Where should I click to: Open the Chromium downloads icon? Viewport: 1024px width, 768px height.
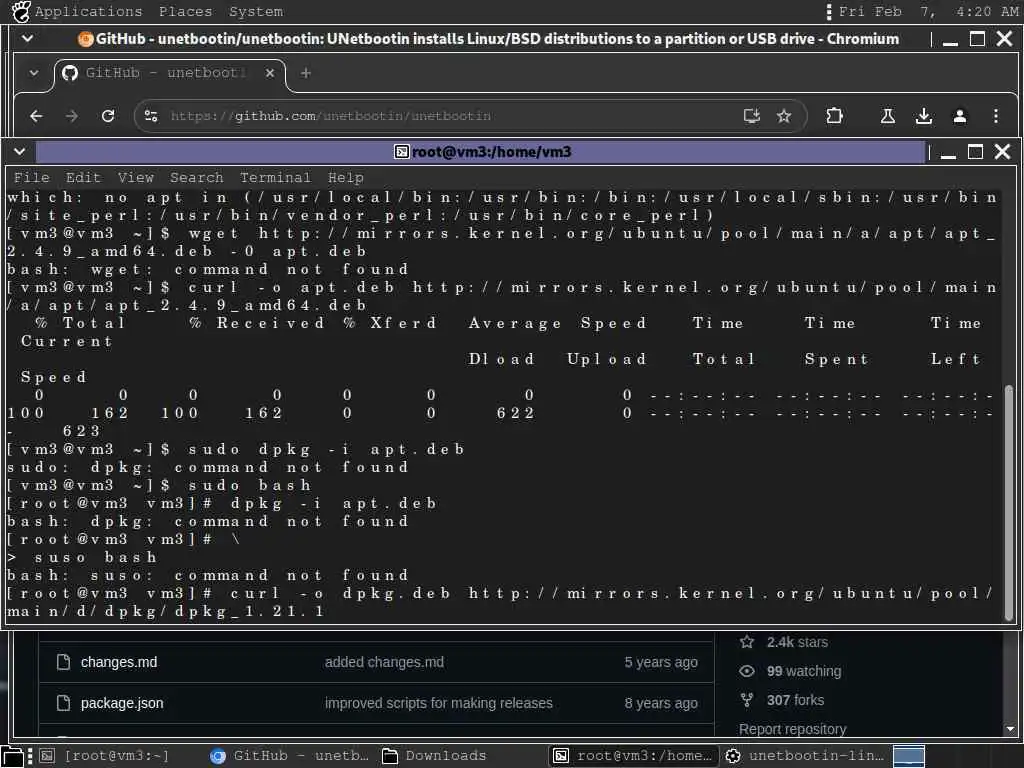[x=923, y=116]
